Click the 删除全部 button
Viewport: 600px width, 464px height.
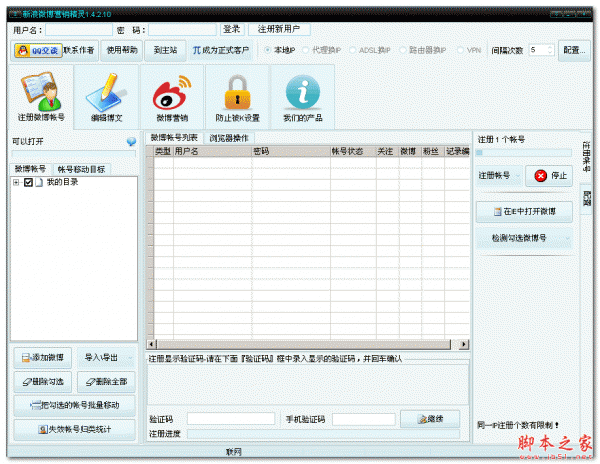(105, 381)
